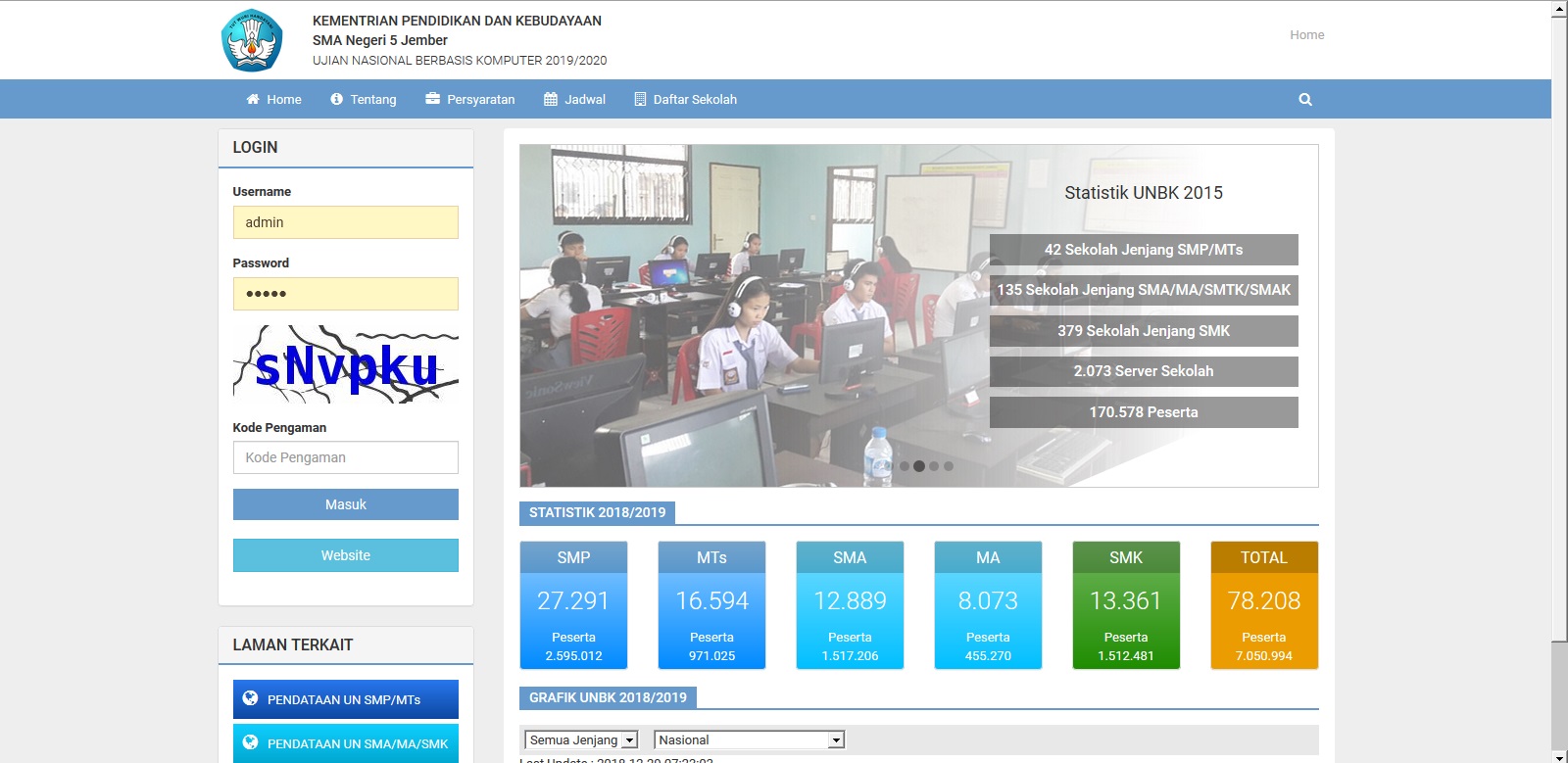Focus the Kode Pengaman input field
1568x763 pixels.
tap(345, 457)
